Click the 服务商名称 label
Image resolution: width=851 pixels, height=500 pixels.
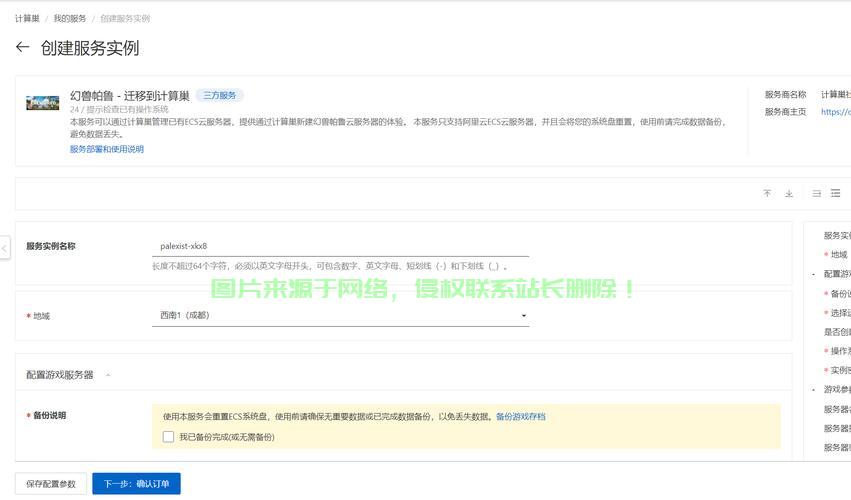pos(785,94)
